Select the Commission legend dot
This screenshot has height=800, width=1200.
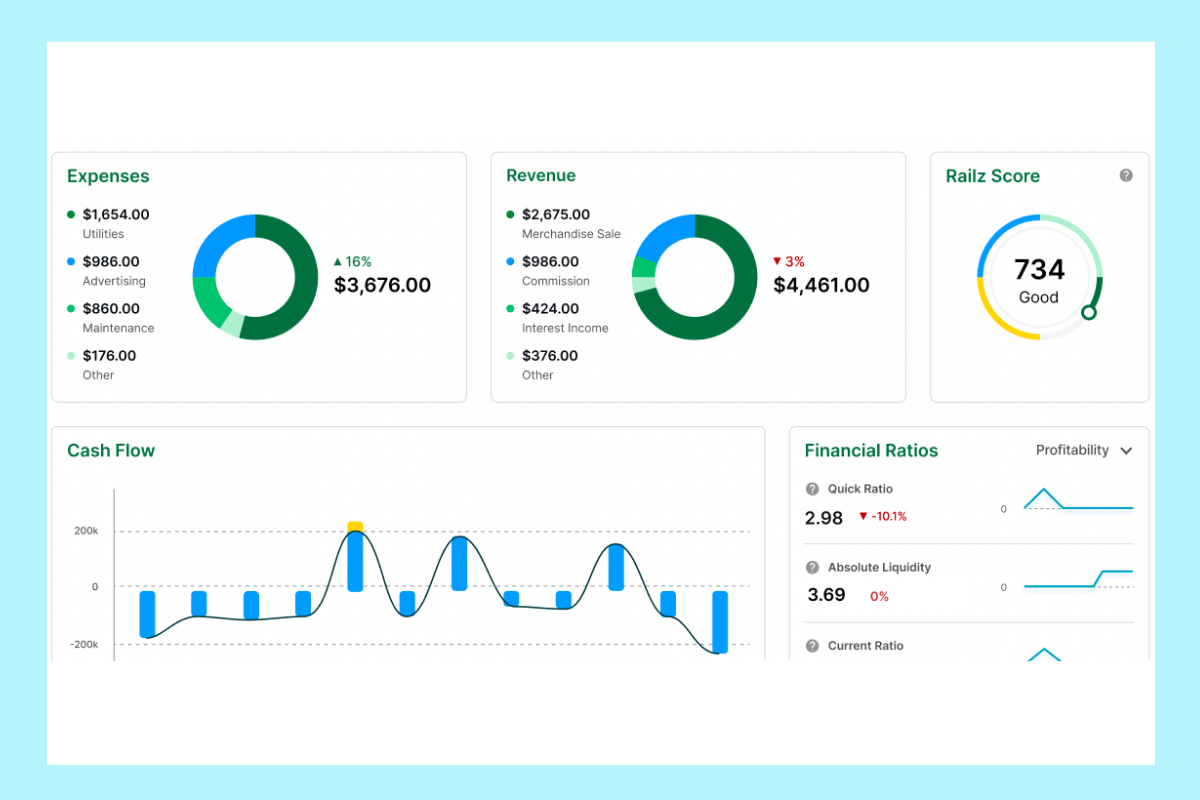click(510, 261)
